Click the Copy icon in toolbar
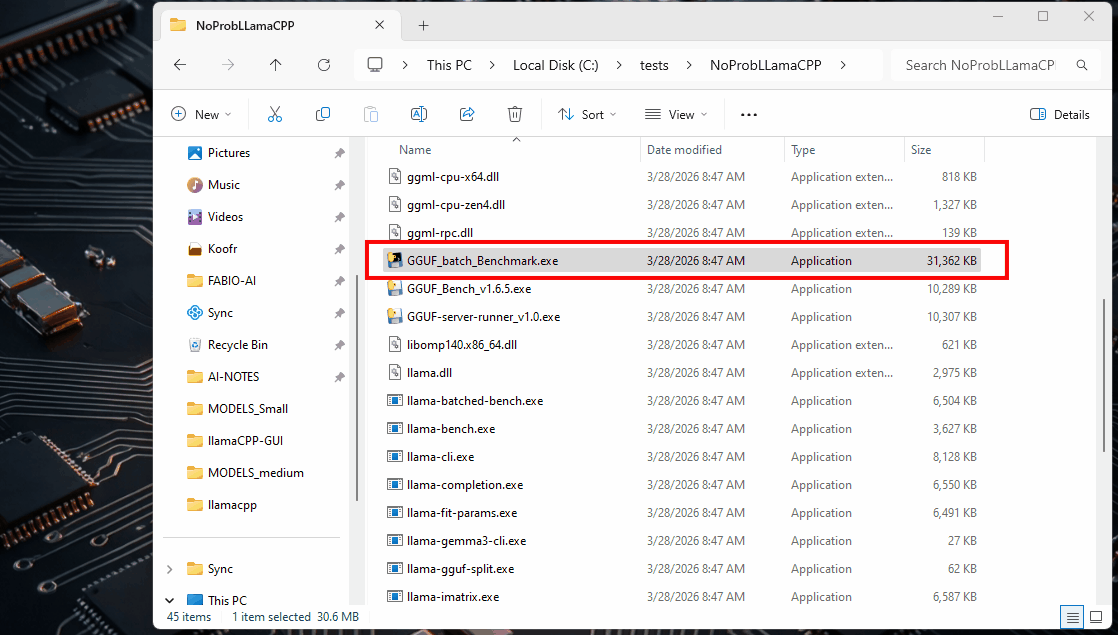This screenshot has height=635, width=1118. pyautogui.click(x=323, y=114)
